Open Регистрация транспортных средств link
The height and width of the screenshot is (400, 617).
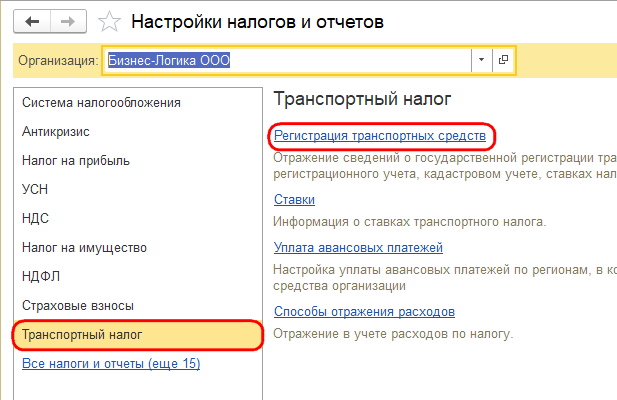coord(380,136)
